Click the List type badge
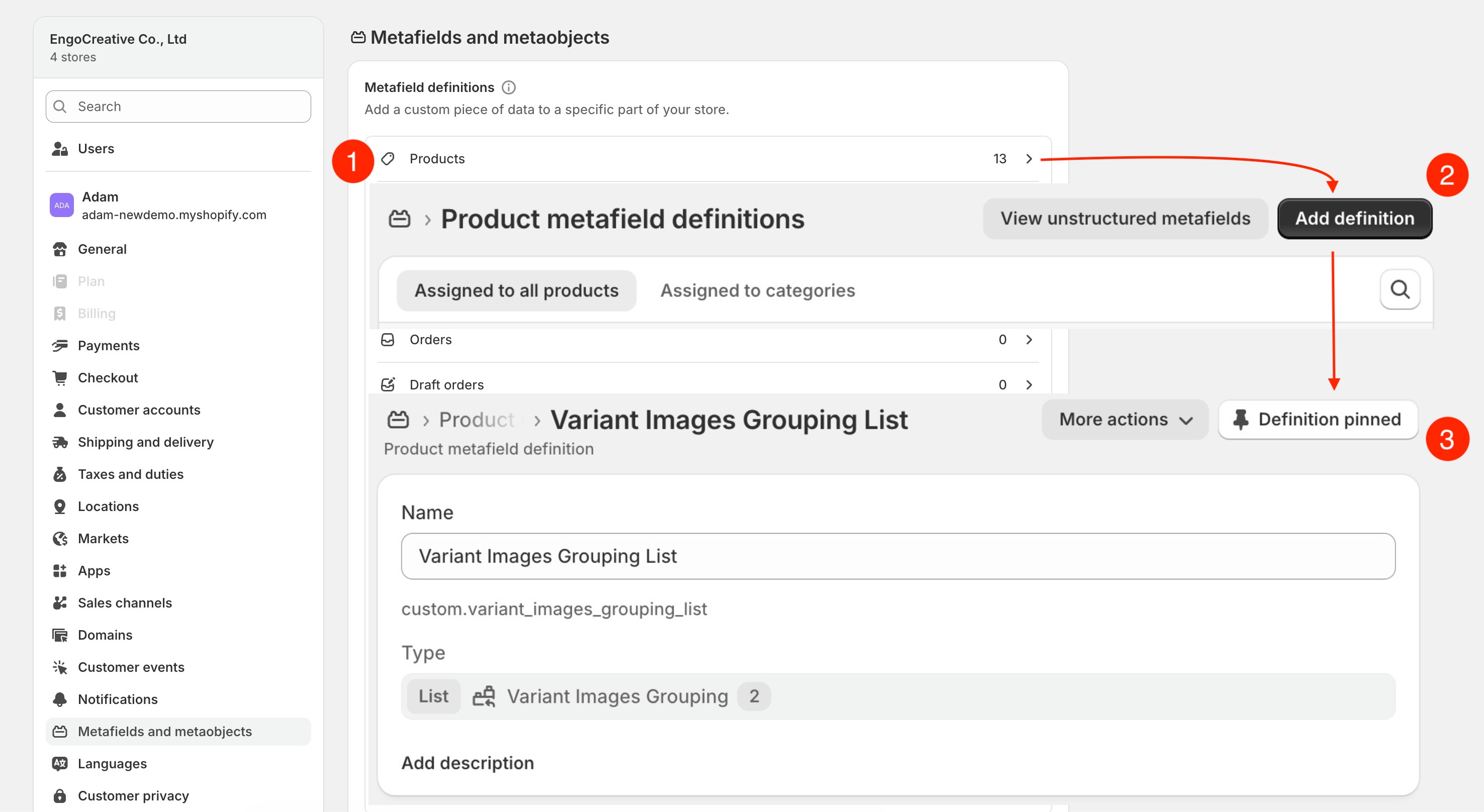The image size is (1484, 812). coord(434,696)
